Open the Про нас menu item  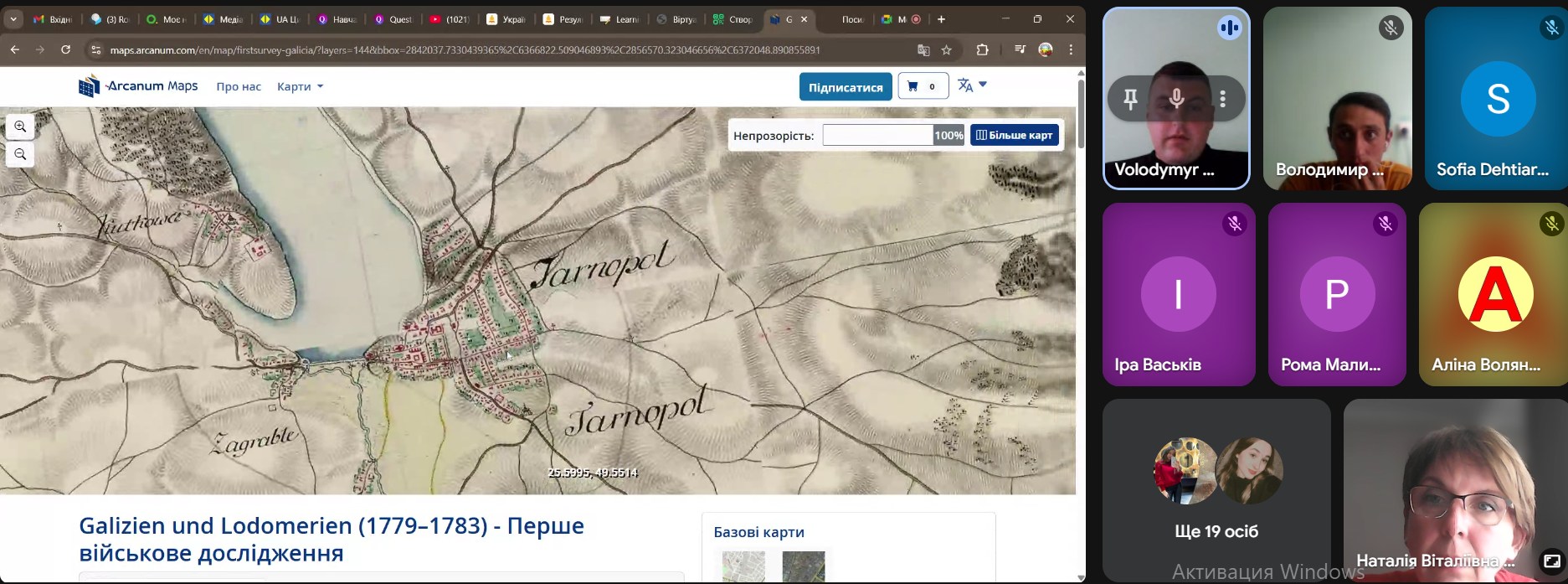(239, 86)
